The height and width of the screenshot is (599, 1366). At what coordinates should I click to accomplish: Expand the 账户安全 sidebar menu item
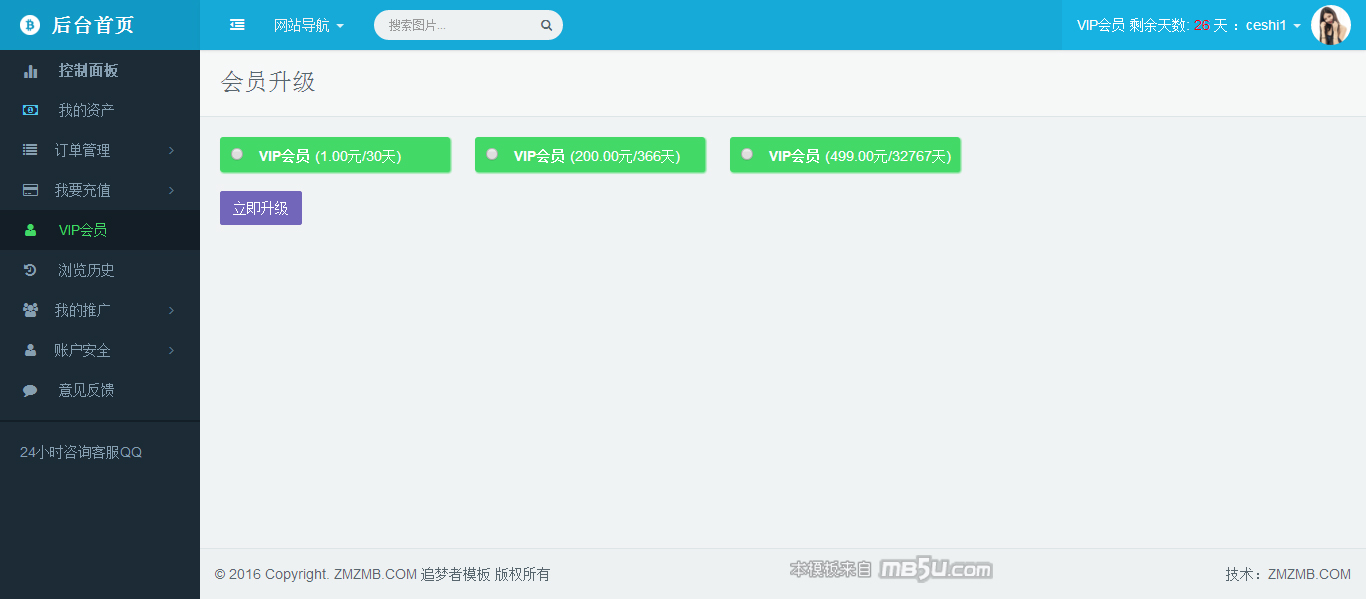(x=99, y=350)
